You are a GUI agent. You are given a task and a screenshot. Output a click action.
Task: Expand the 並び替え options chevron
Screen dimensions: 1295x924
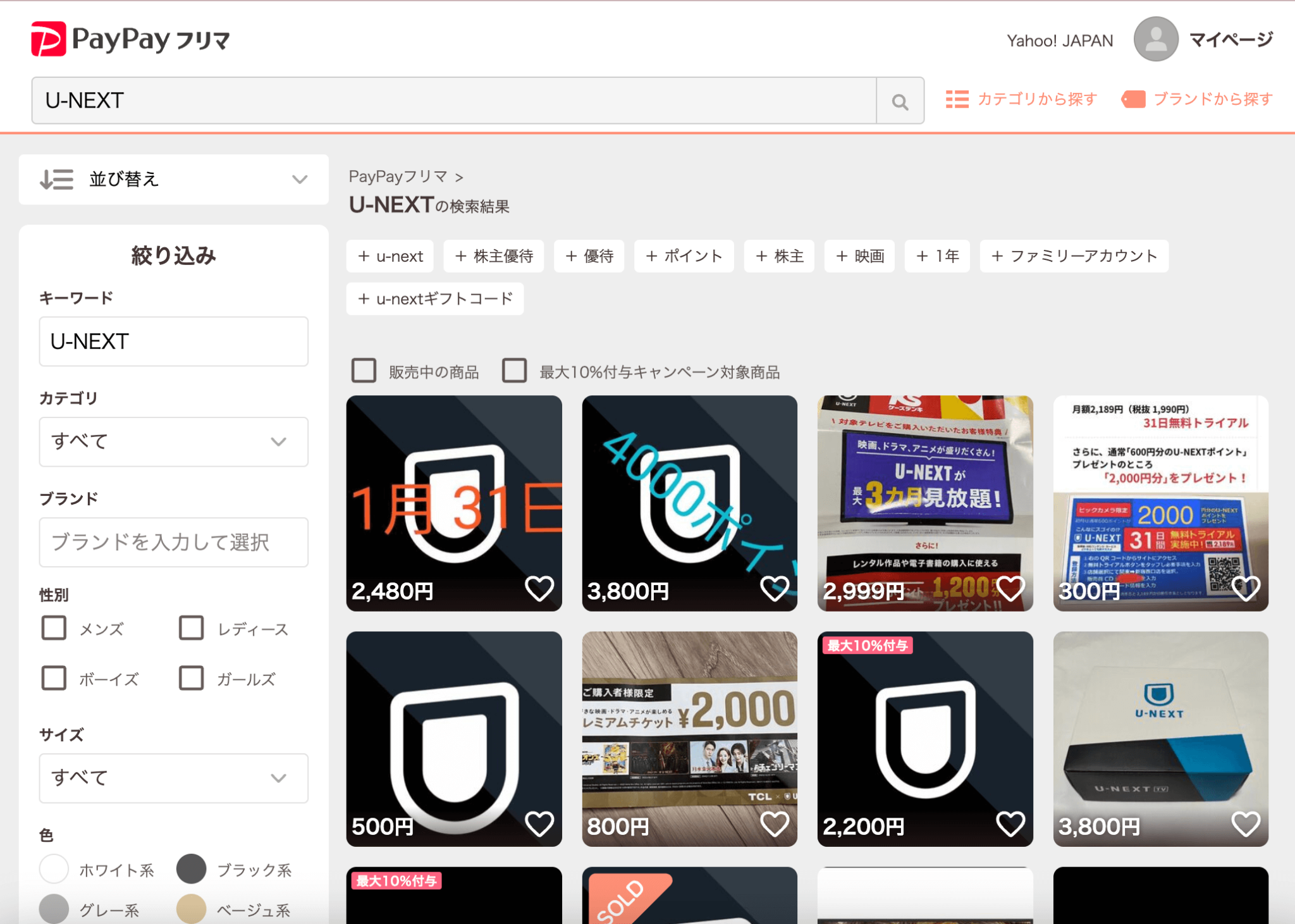[x=299, y=180]
